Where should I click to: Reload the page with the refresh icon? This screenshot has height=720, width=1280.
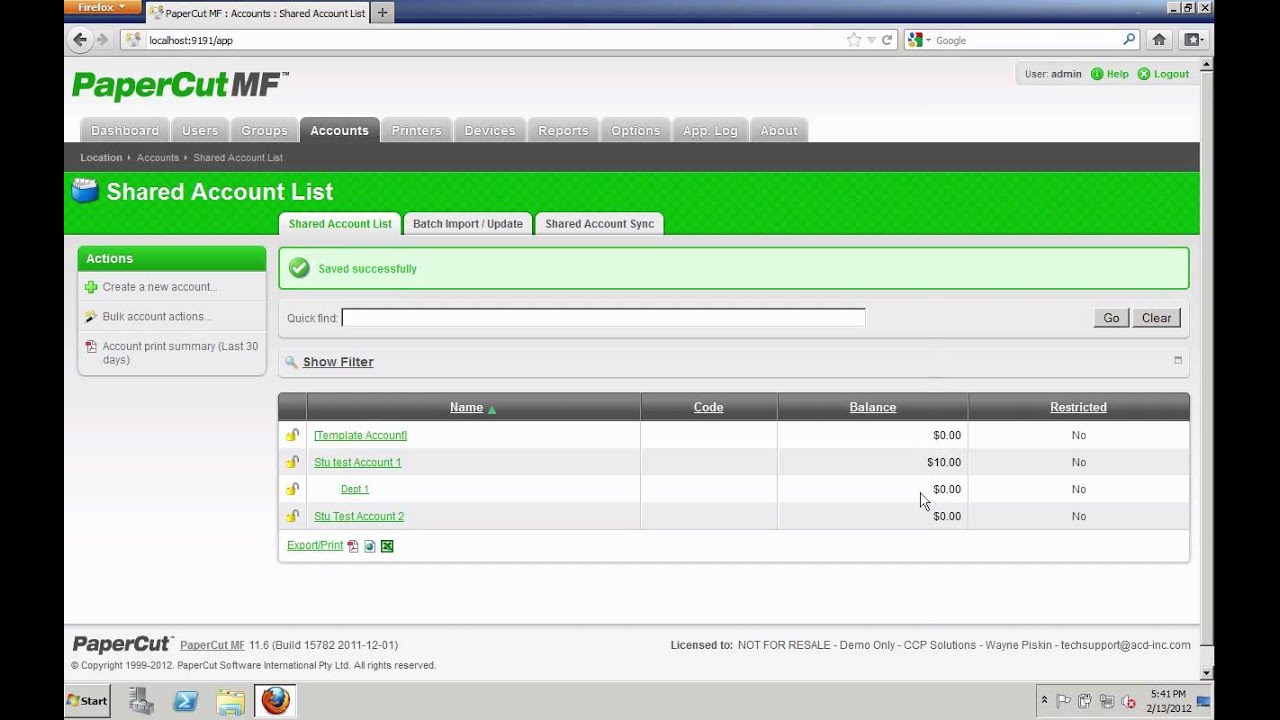(887, 40)
